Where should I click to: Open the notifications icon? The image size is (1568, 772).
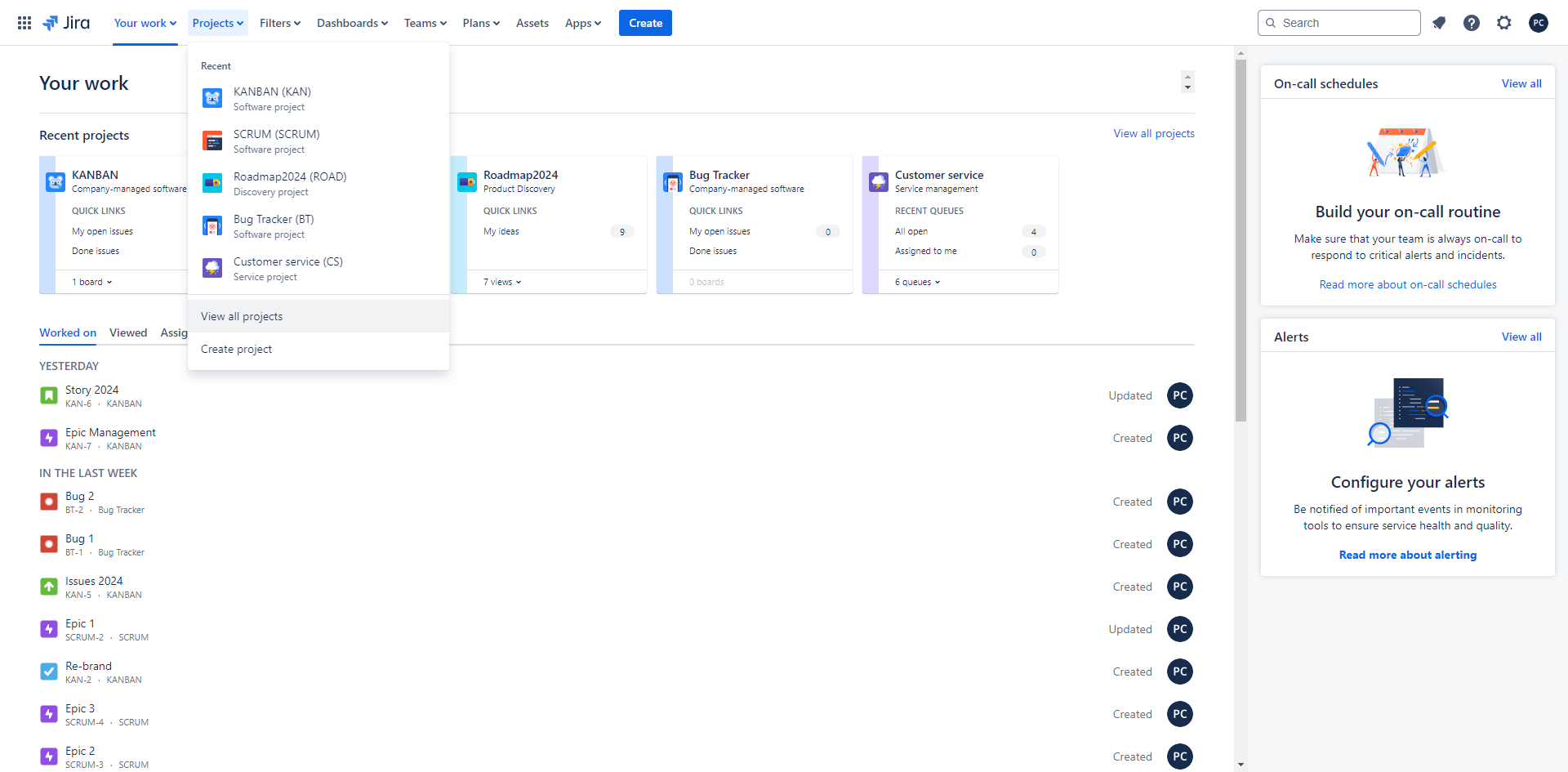pos(1439,23)
